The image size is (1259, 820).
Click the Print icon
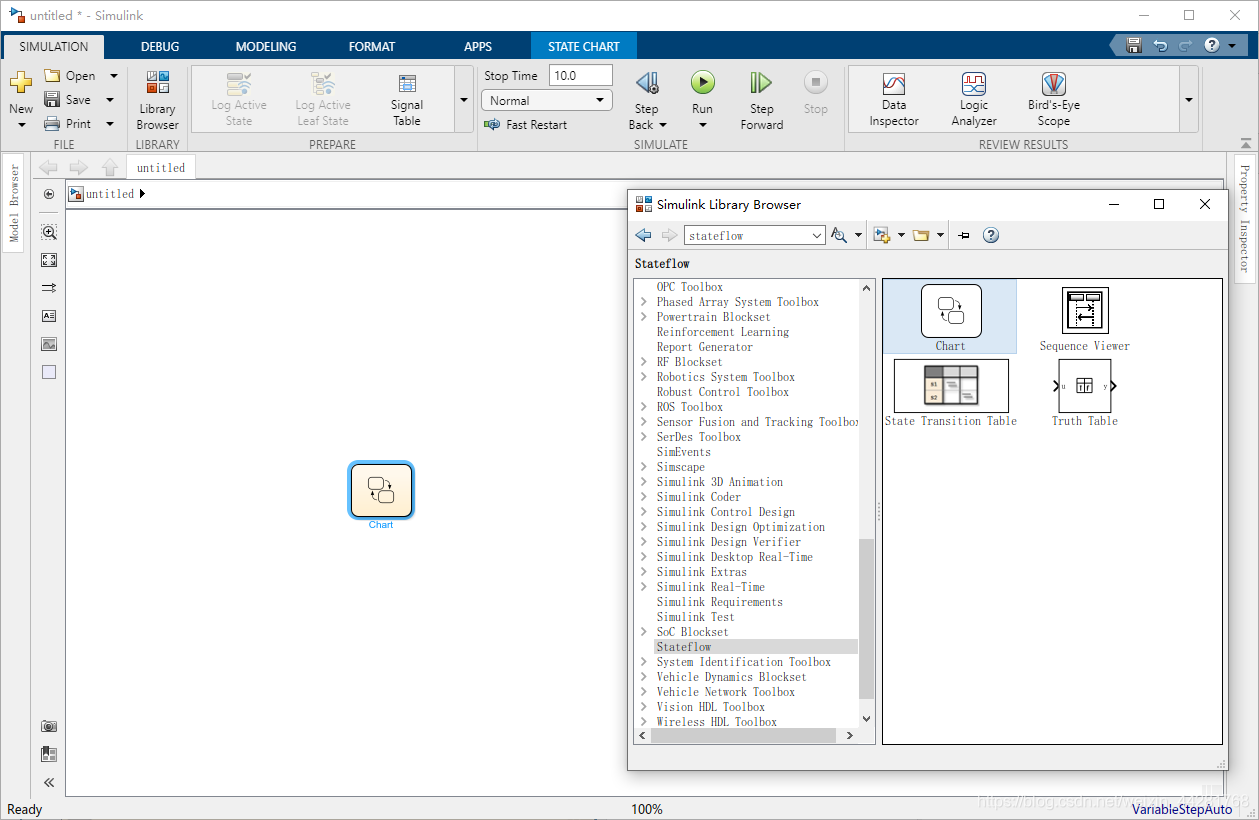pyautogui.click(x=52, y=124)
